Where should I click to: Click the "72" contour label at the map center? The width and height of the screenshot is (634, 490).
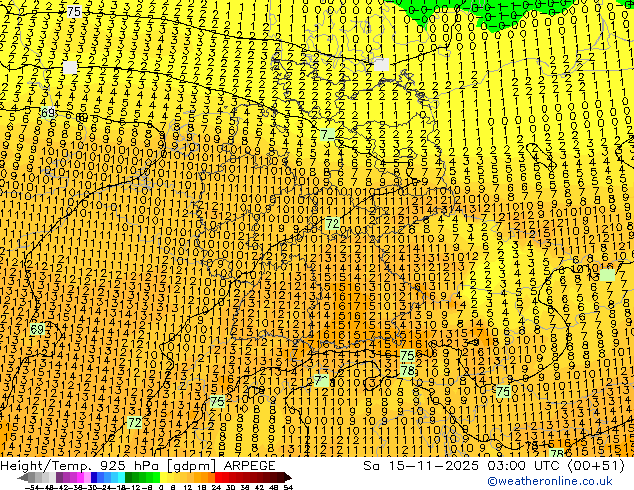coord(332,224)
